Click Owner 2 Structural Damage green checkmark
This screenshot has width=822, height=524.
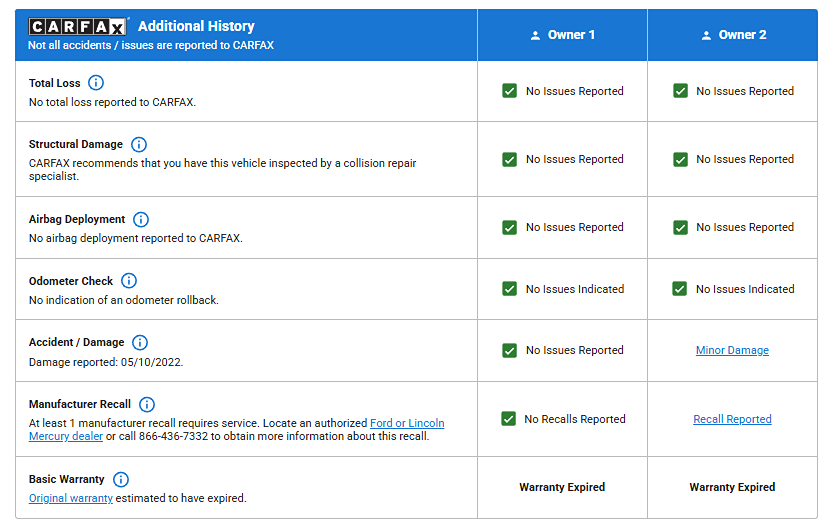tap(680, 159)
